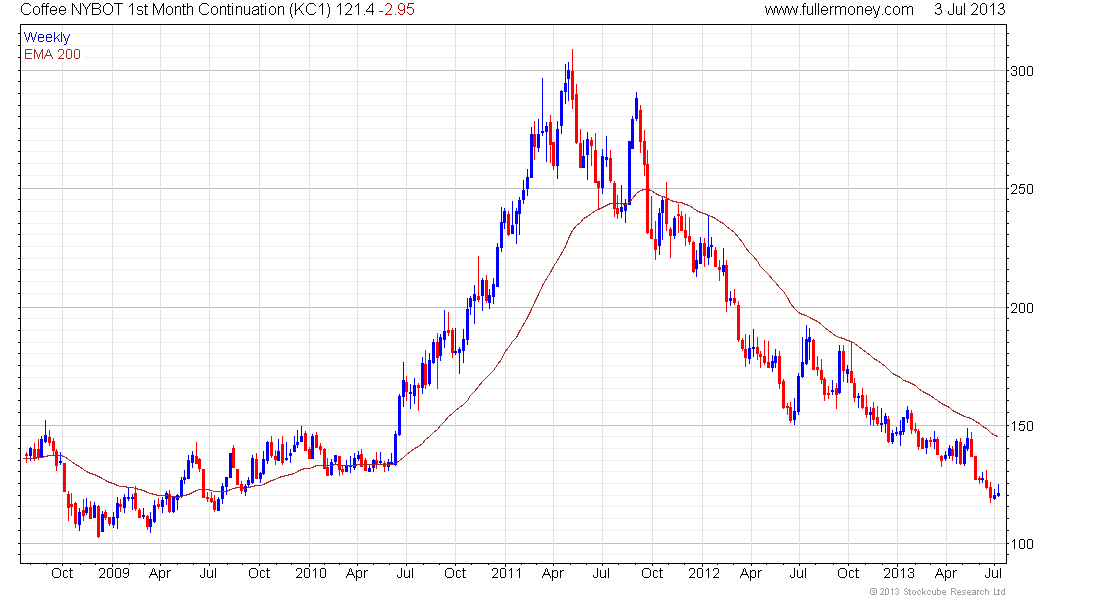Select the 2011 year marker on time axis

pos(507,574)
